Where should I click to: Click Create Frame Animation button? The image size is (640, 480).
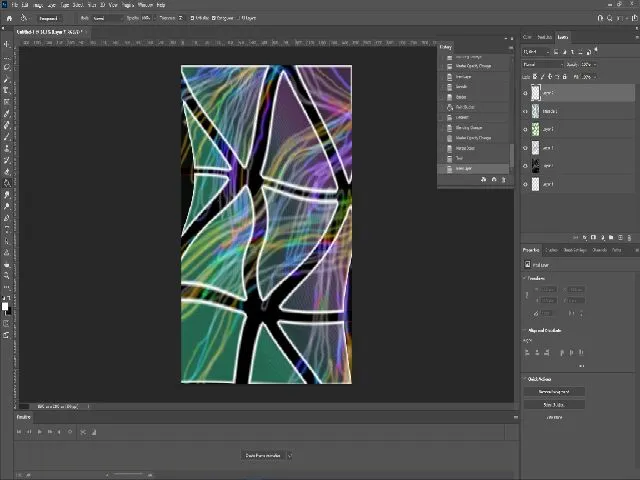point(263,456)
